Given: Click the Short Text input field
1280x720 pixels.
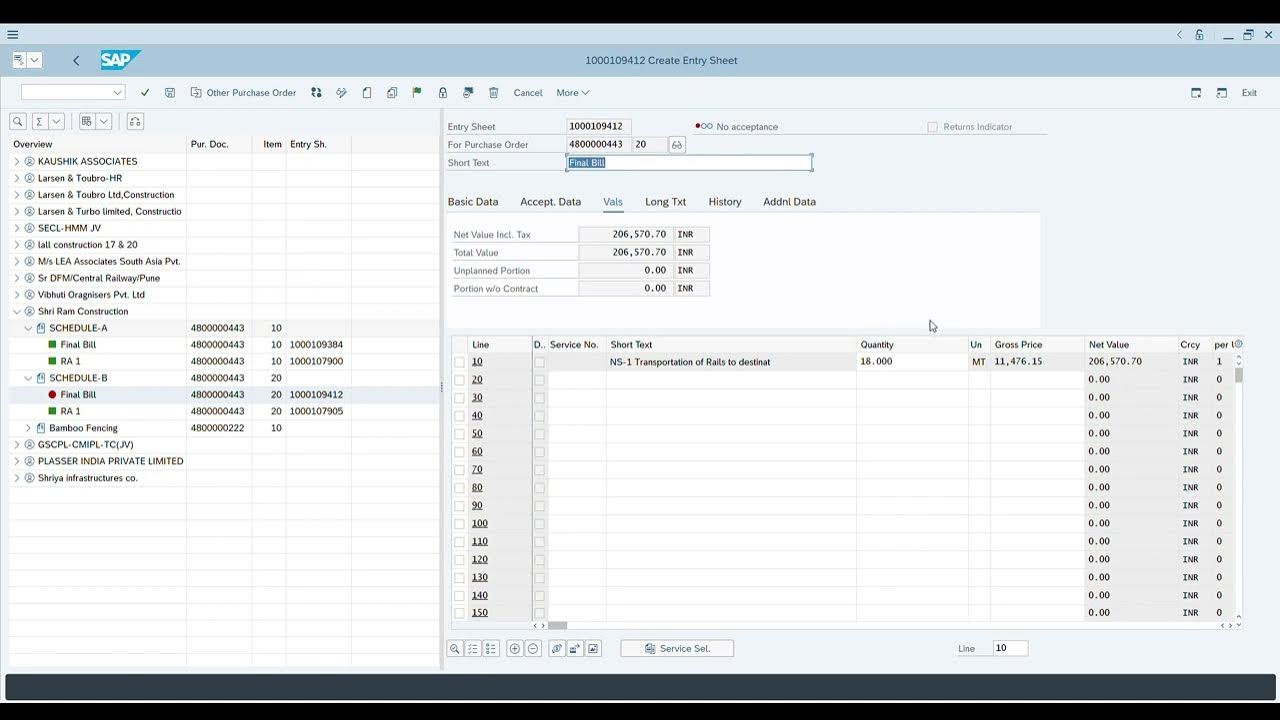Looking at the screenshot, I should [x=689, y=162].
